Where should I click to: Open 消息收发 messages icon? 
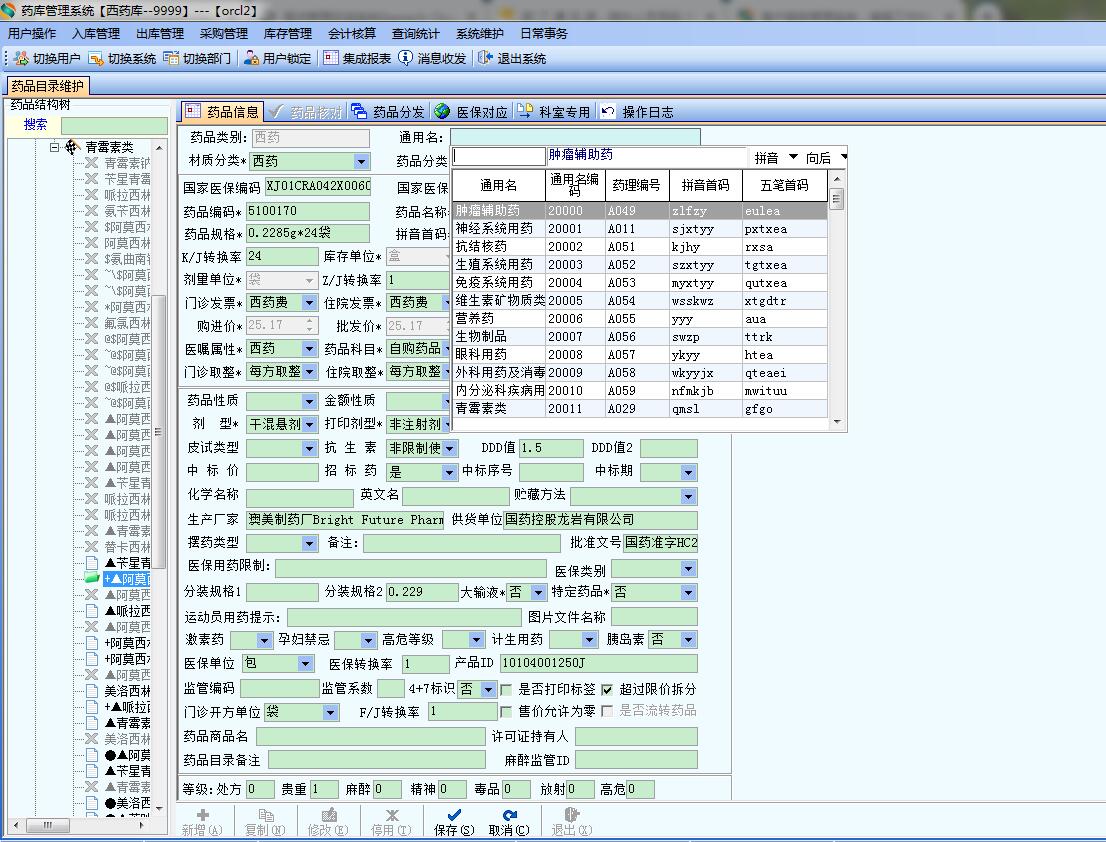point(405,58)
